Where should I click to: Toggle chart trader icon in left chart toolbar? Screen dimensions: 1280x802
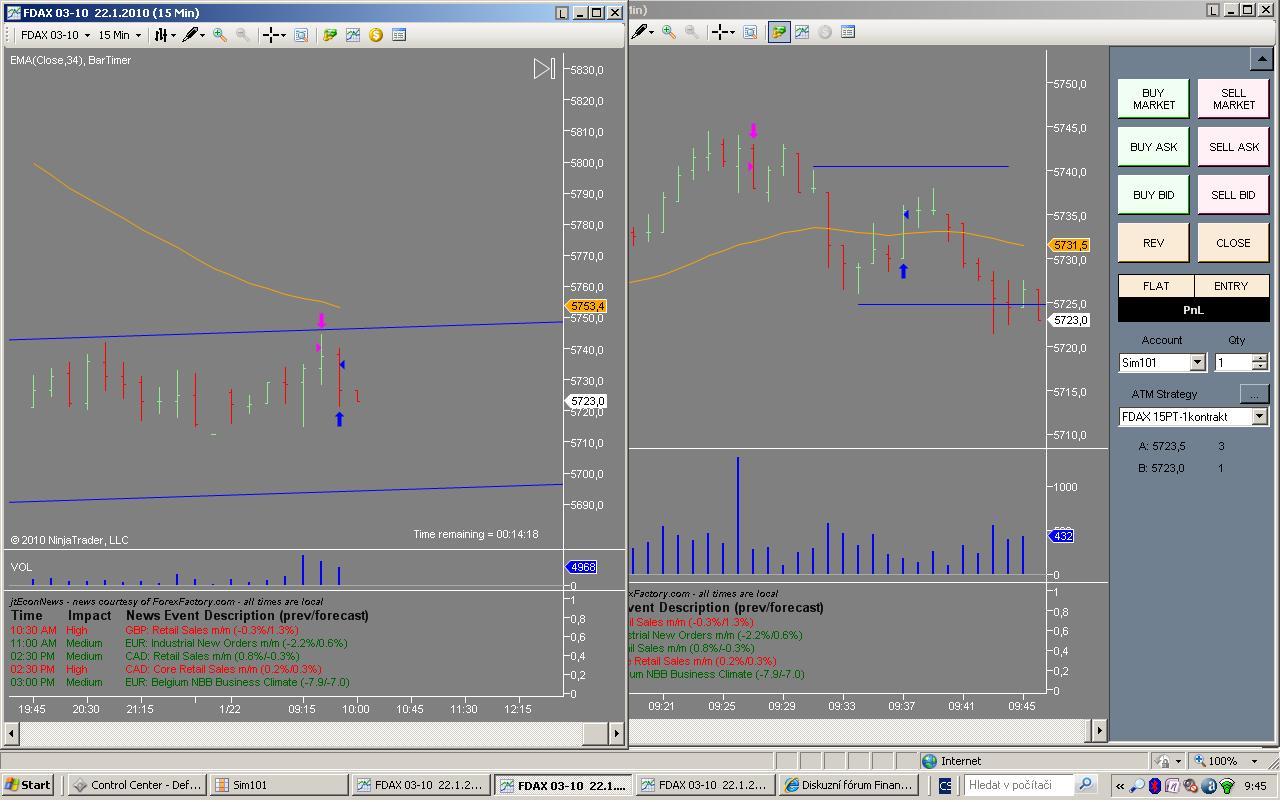(x=330, y=35)
